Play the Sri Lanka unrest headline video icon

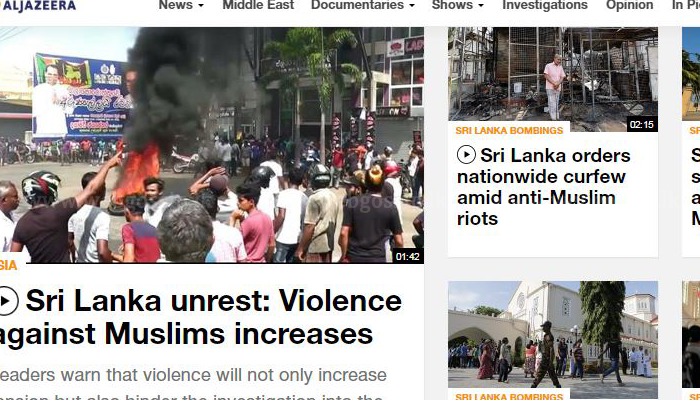[x=8, y=301]
